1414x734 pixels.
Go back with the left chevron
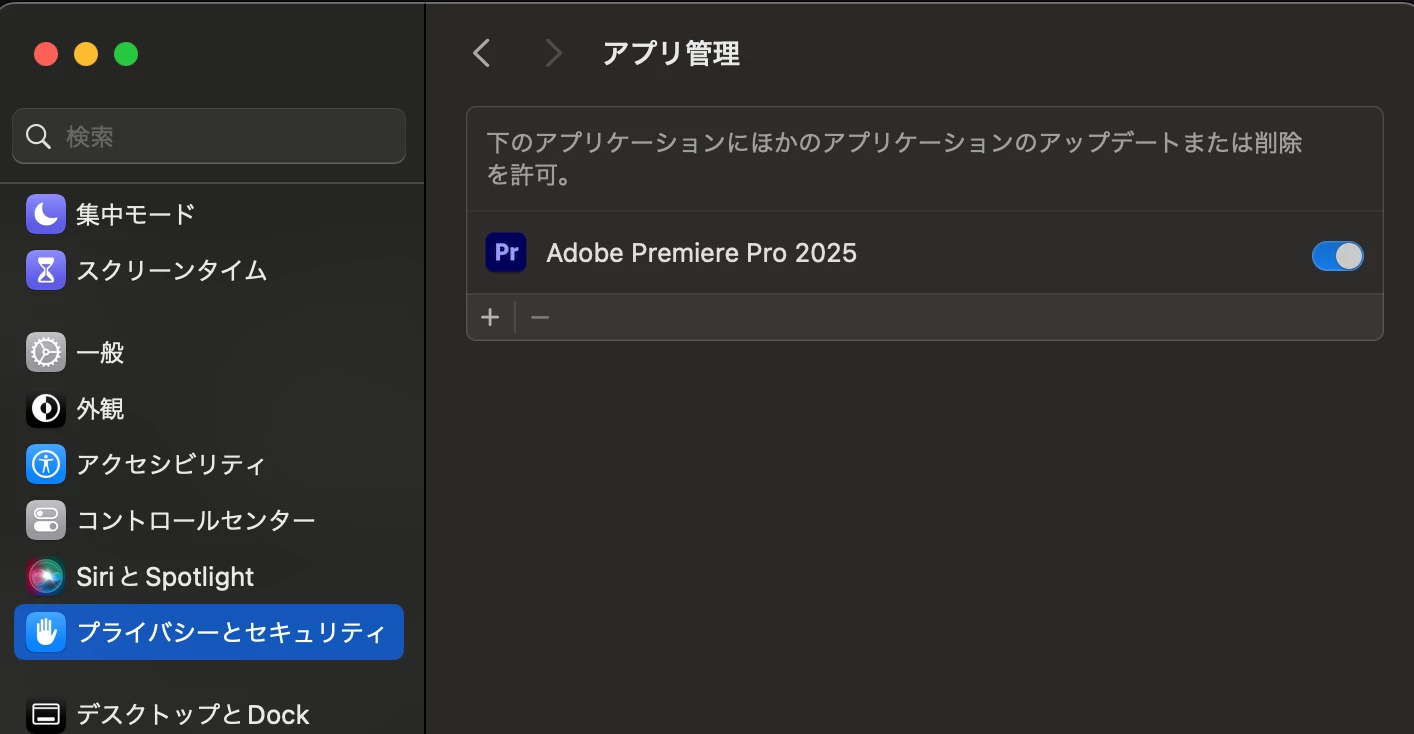click(482, 53)
